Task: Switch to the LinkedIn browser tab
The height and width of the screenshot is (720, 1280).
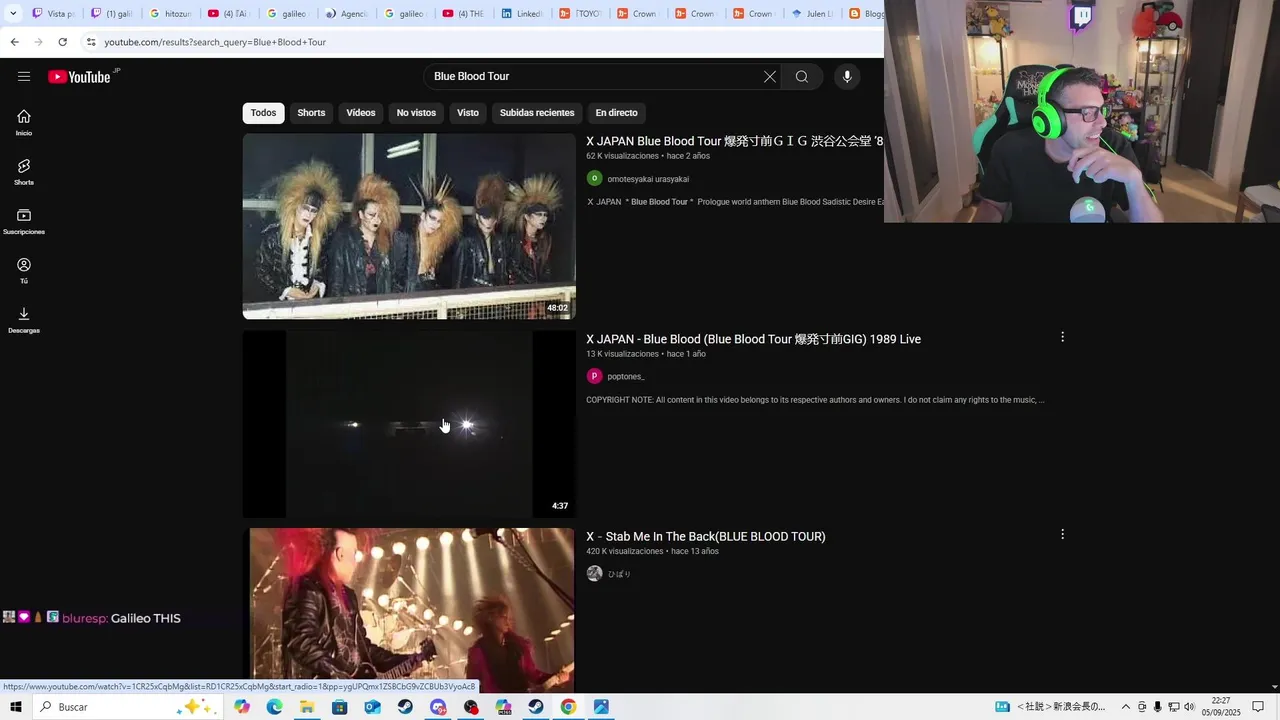Action: [x=522, y=14]
